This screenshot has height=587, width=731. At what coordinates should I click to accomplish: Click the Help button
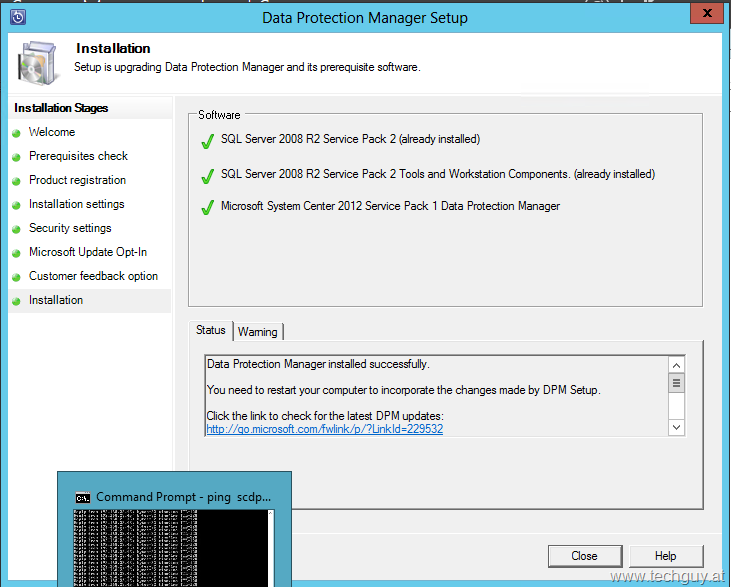click(x=666, y=556)
